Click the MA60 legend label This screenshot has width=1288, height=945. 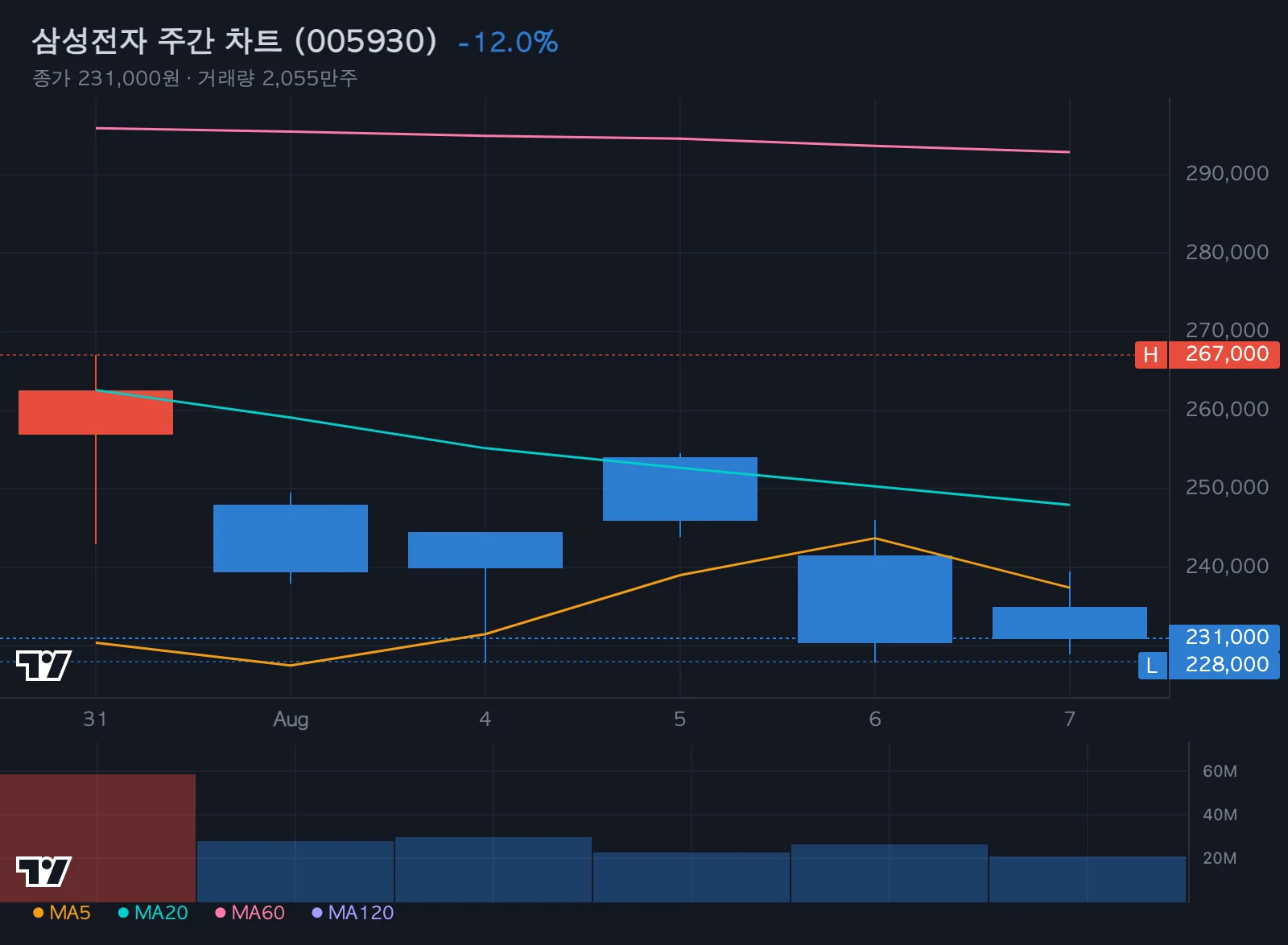(x=258, y=913)
